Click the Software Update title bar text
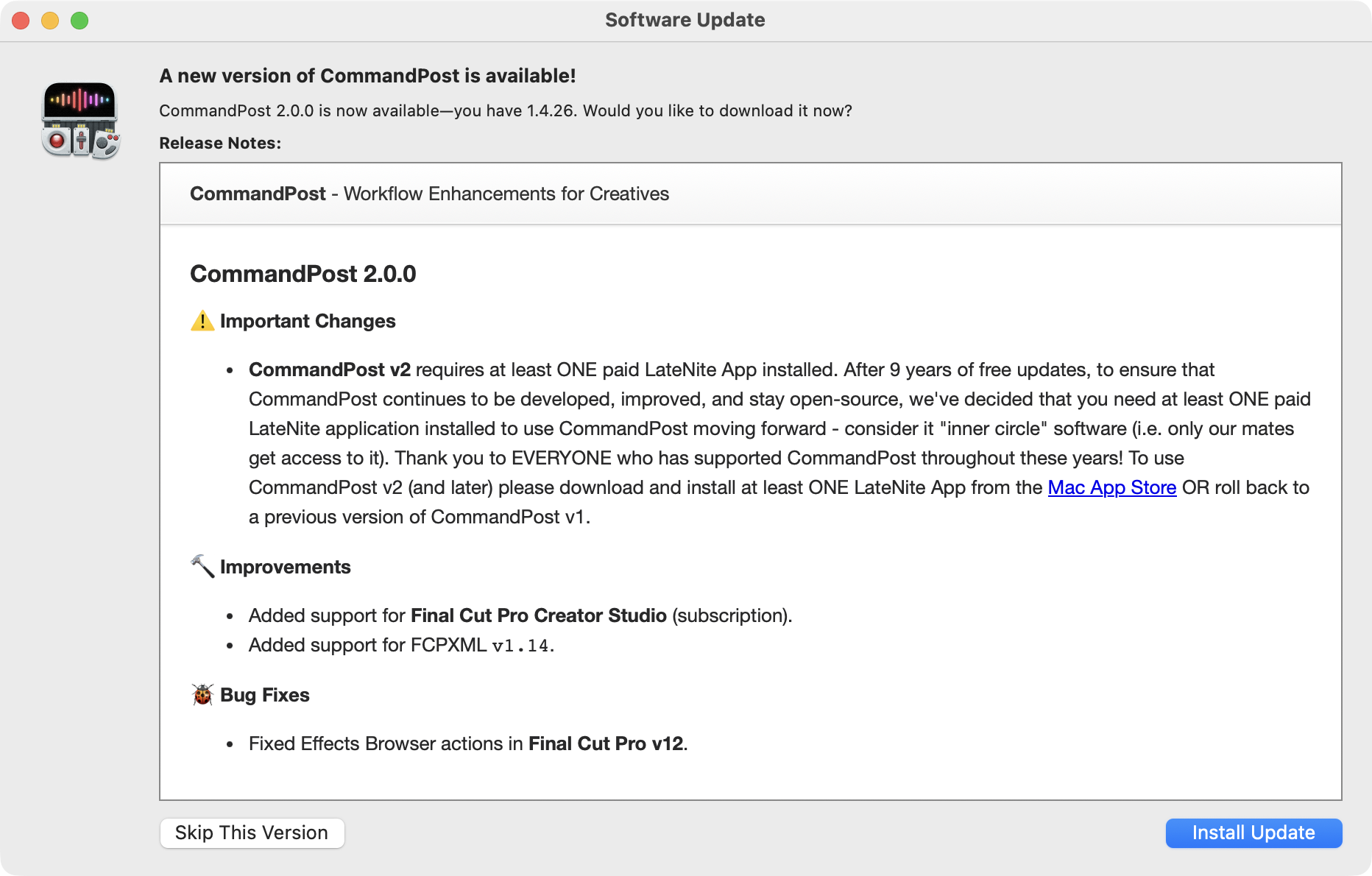Screen dimensions: 1372x876 (685, 20)
